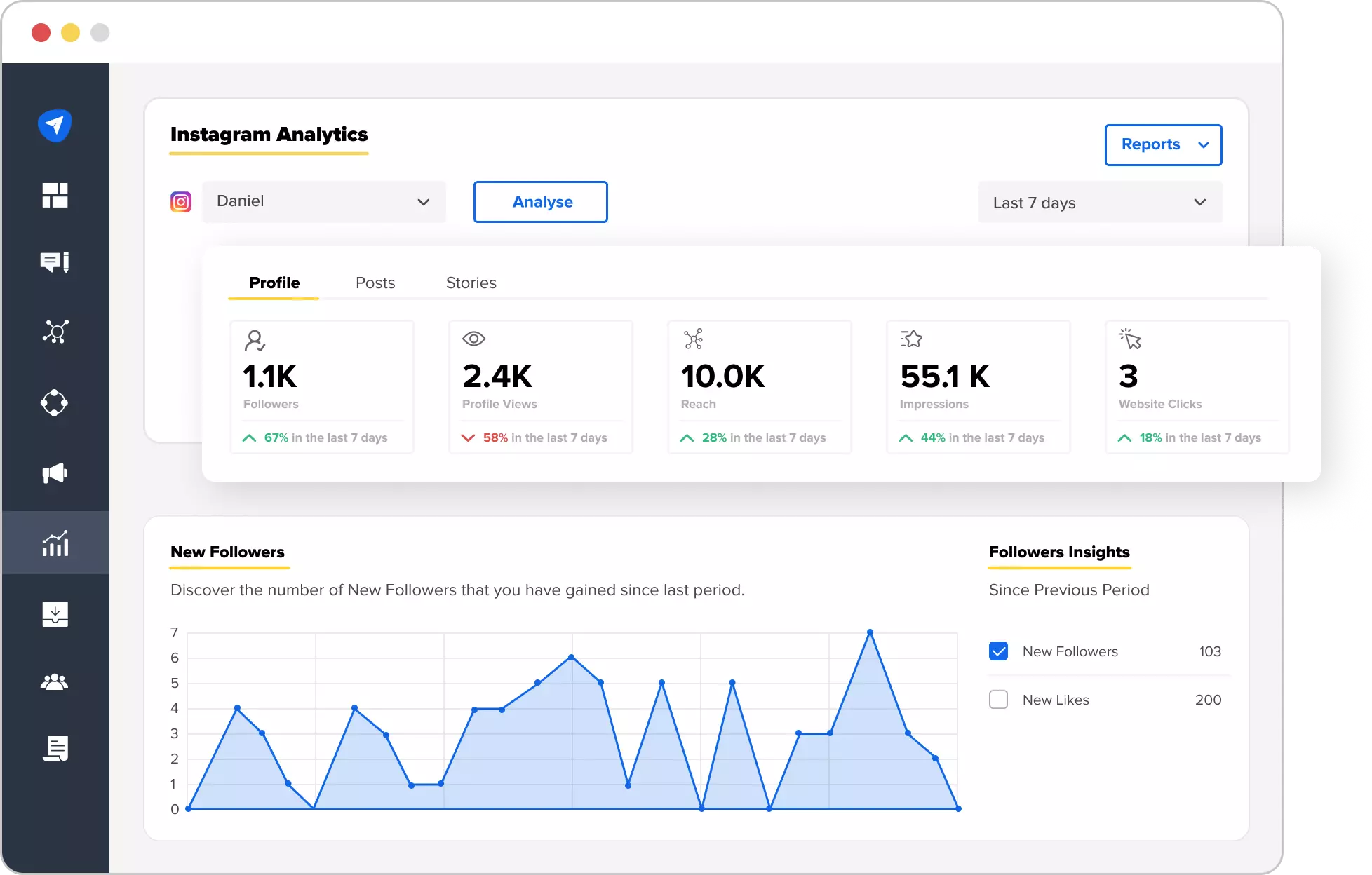
Task: Select the Stories tab
Action: click(471, 283)
